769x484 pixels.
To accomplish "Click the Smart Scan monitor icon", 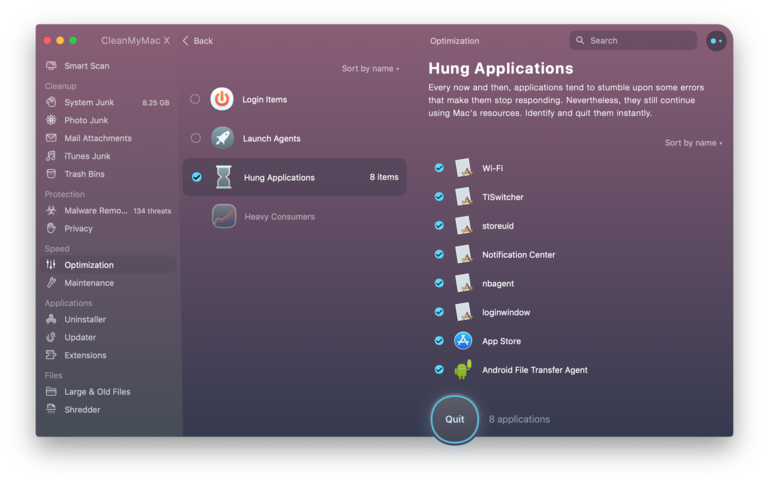I will (x=51, y=66).
